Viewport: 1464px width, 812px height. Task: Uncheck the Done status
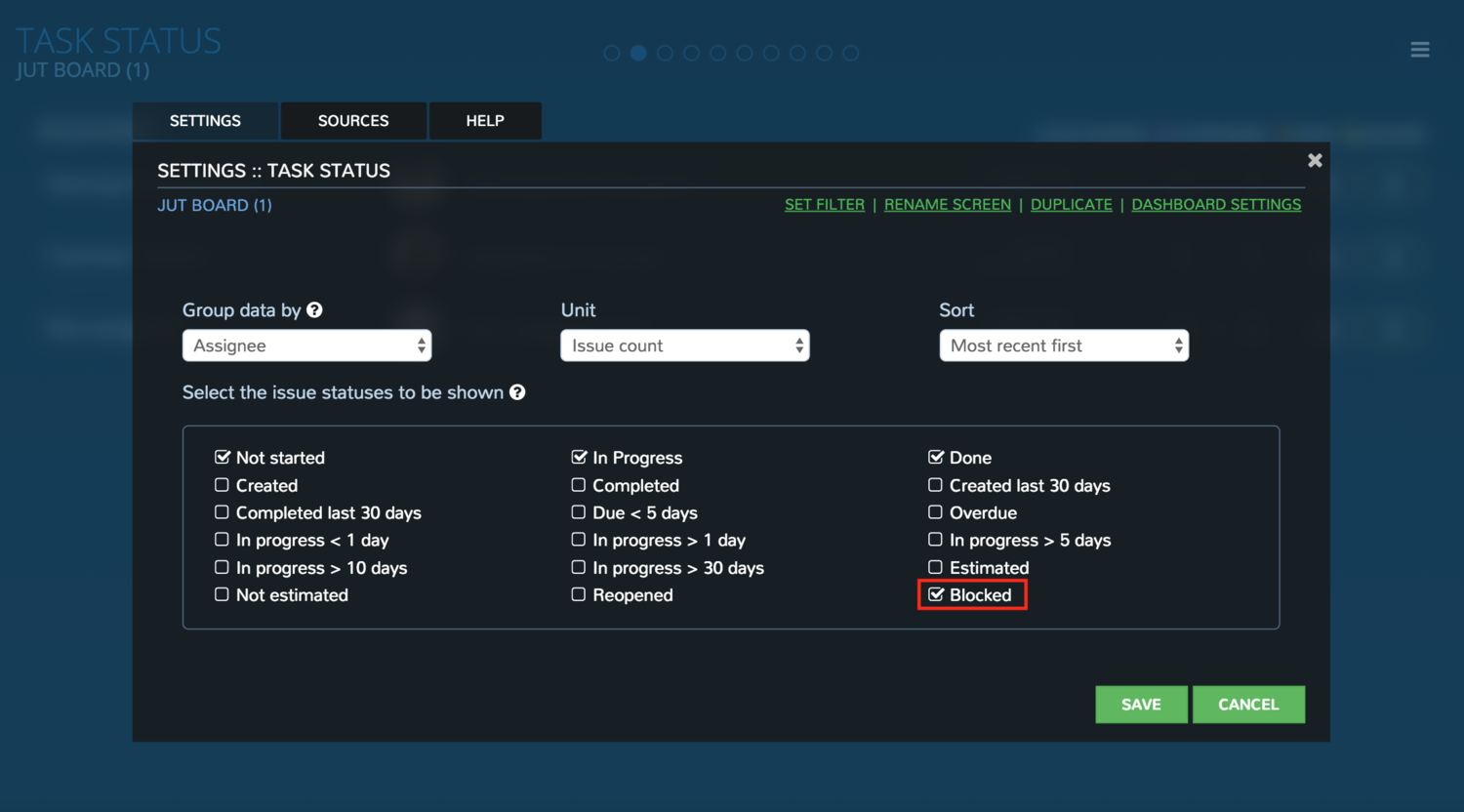coord(935,457)
